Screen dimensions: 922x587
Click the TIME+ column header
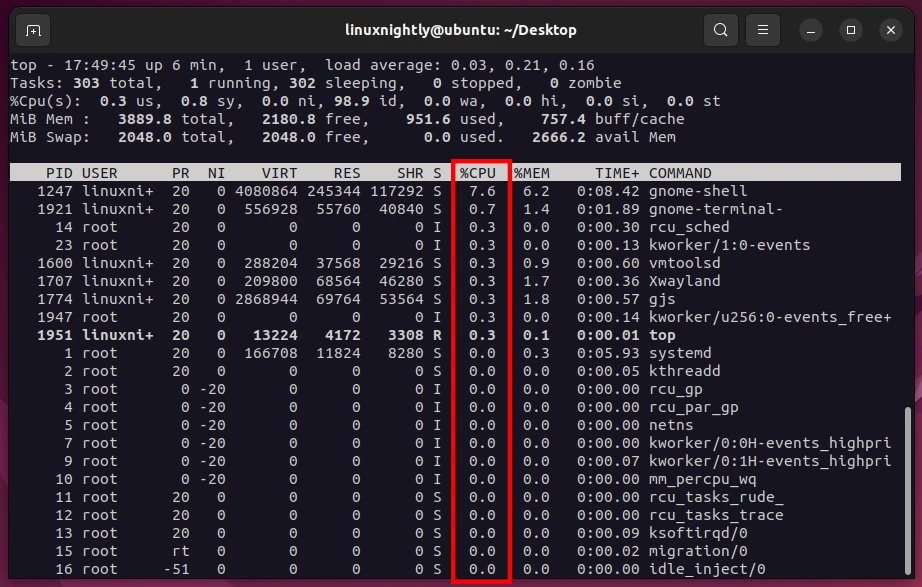point(617,173)
